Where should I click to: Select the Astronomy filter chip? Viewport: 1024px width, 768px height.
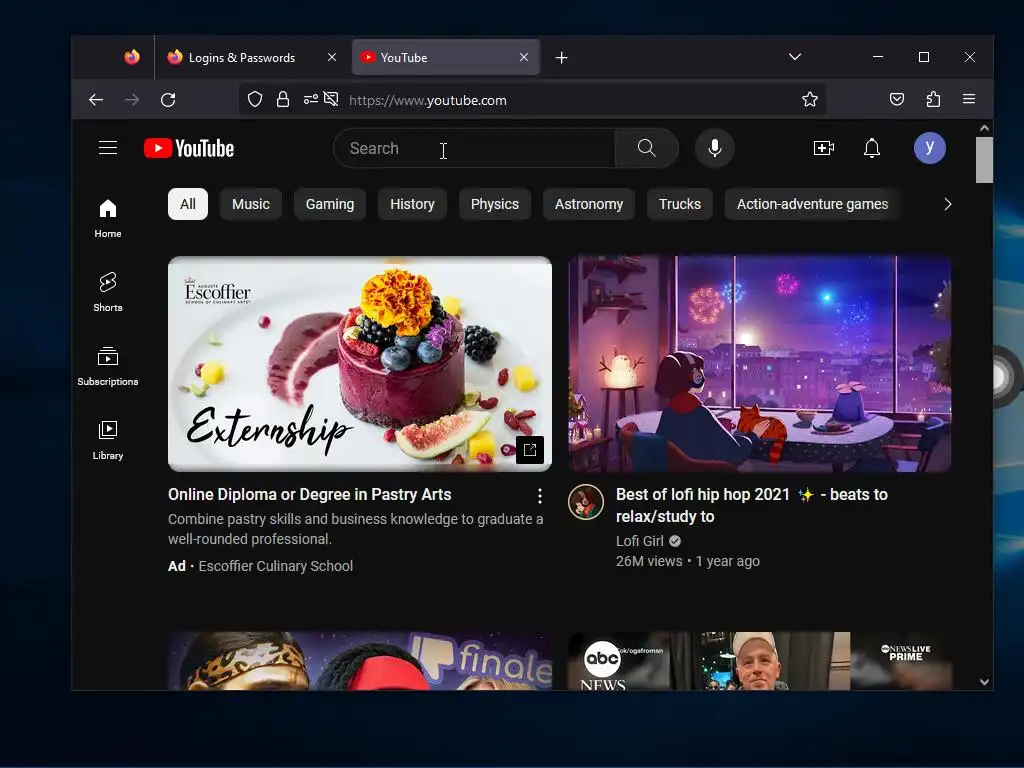[589, 204]
